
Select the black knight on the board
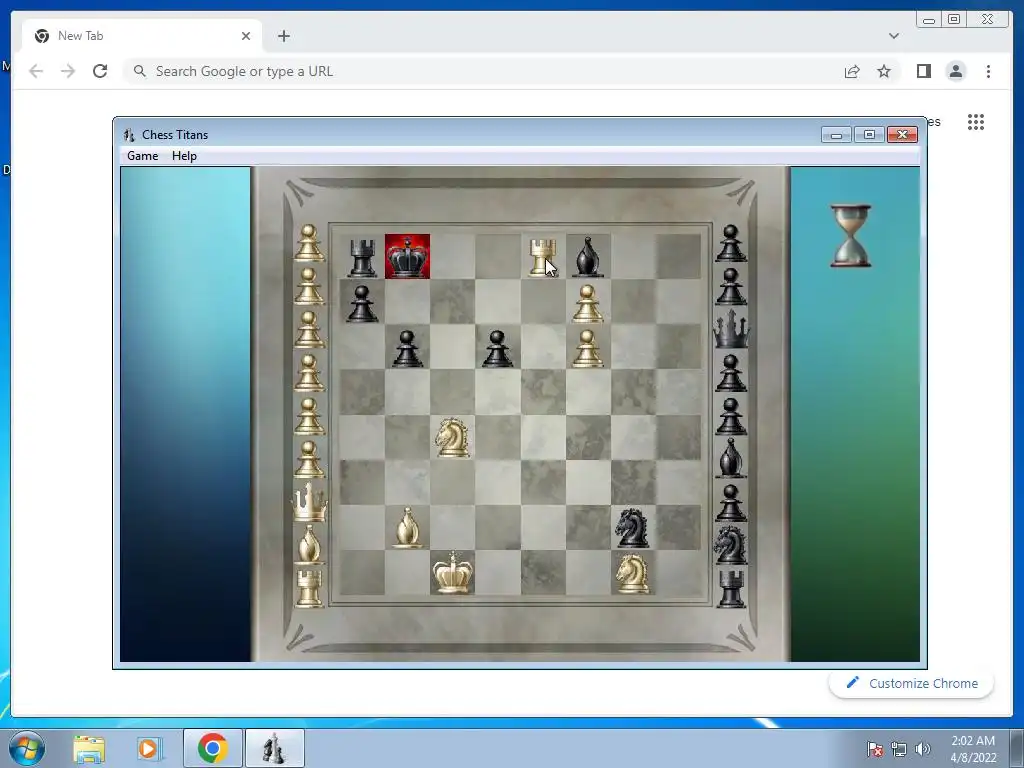pyautogui.click(x=632, y=528)
